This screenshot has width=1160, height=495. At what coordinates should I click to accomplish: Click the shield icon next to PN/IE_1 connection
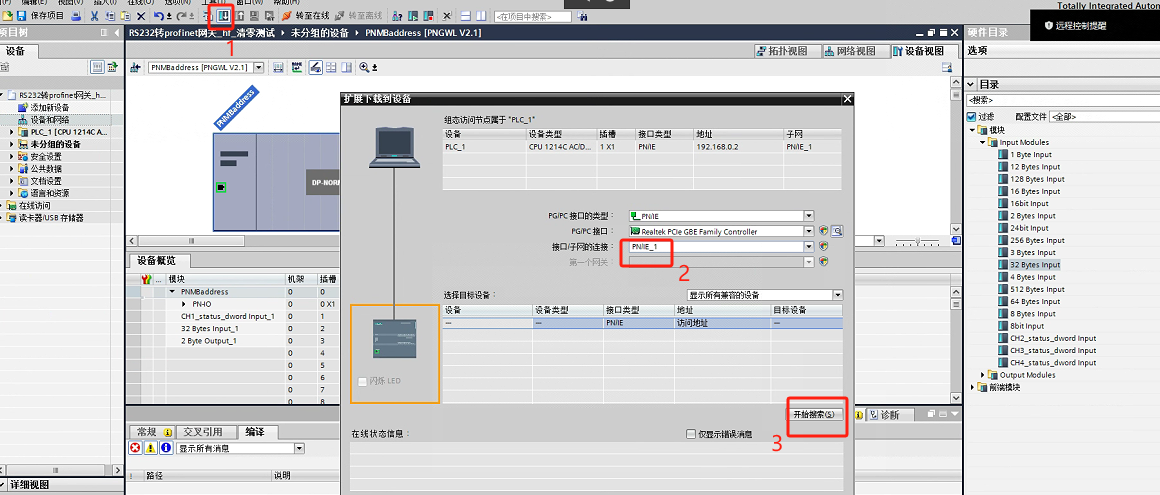point(823,246)
